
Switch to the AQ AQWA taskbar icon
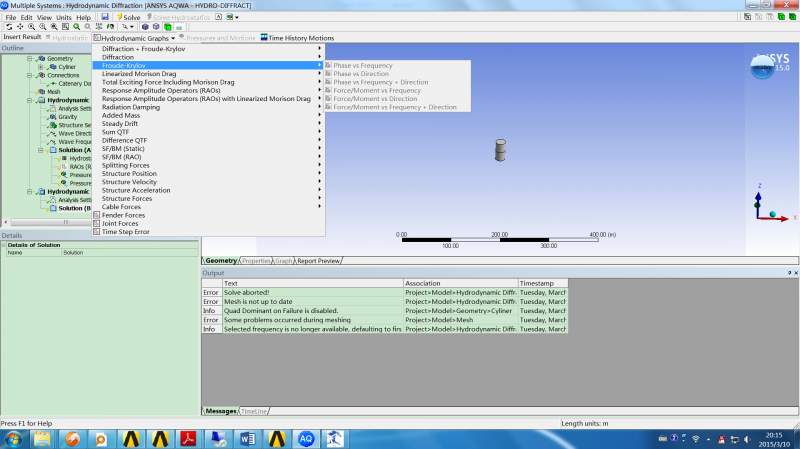tap(306, 439)
